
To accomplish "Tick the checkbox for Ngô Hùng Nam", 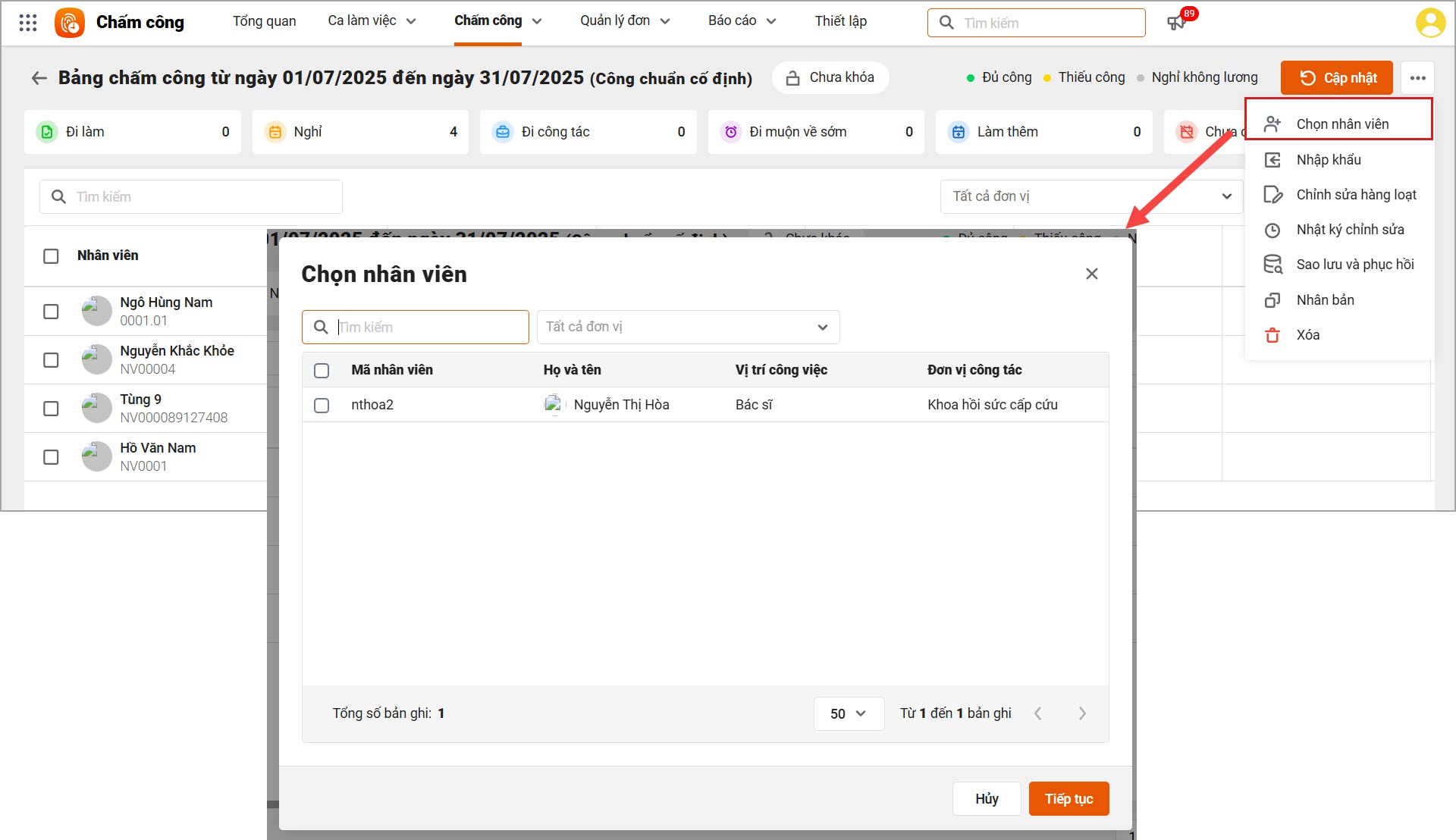I will coord(51,312).
